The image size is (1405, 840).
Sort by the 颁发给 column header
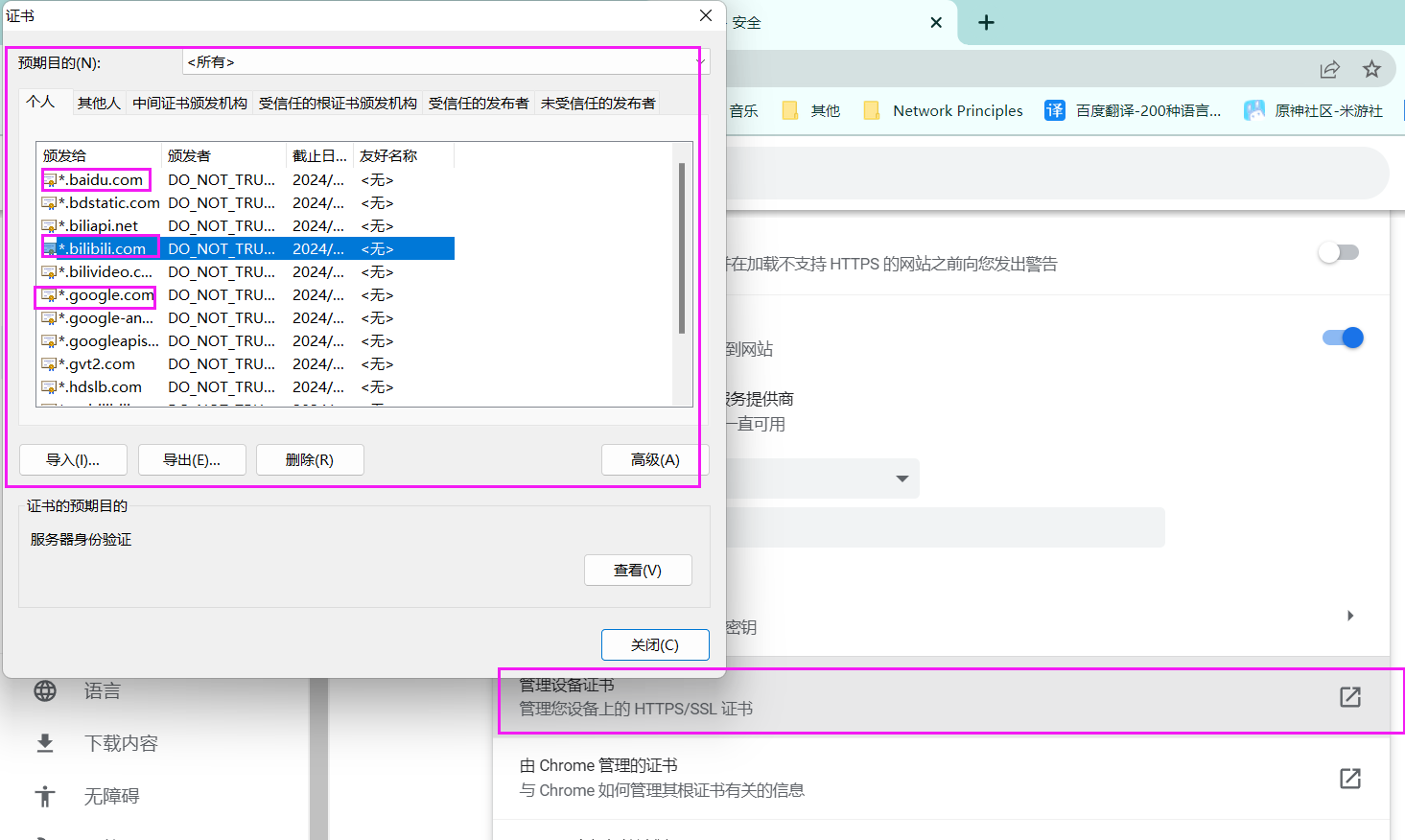click(x=99, y=155)
